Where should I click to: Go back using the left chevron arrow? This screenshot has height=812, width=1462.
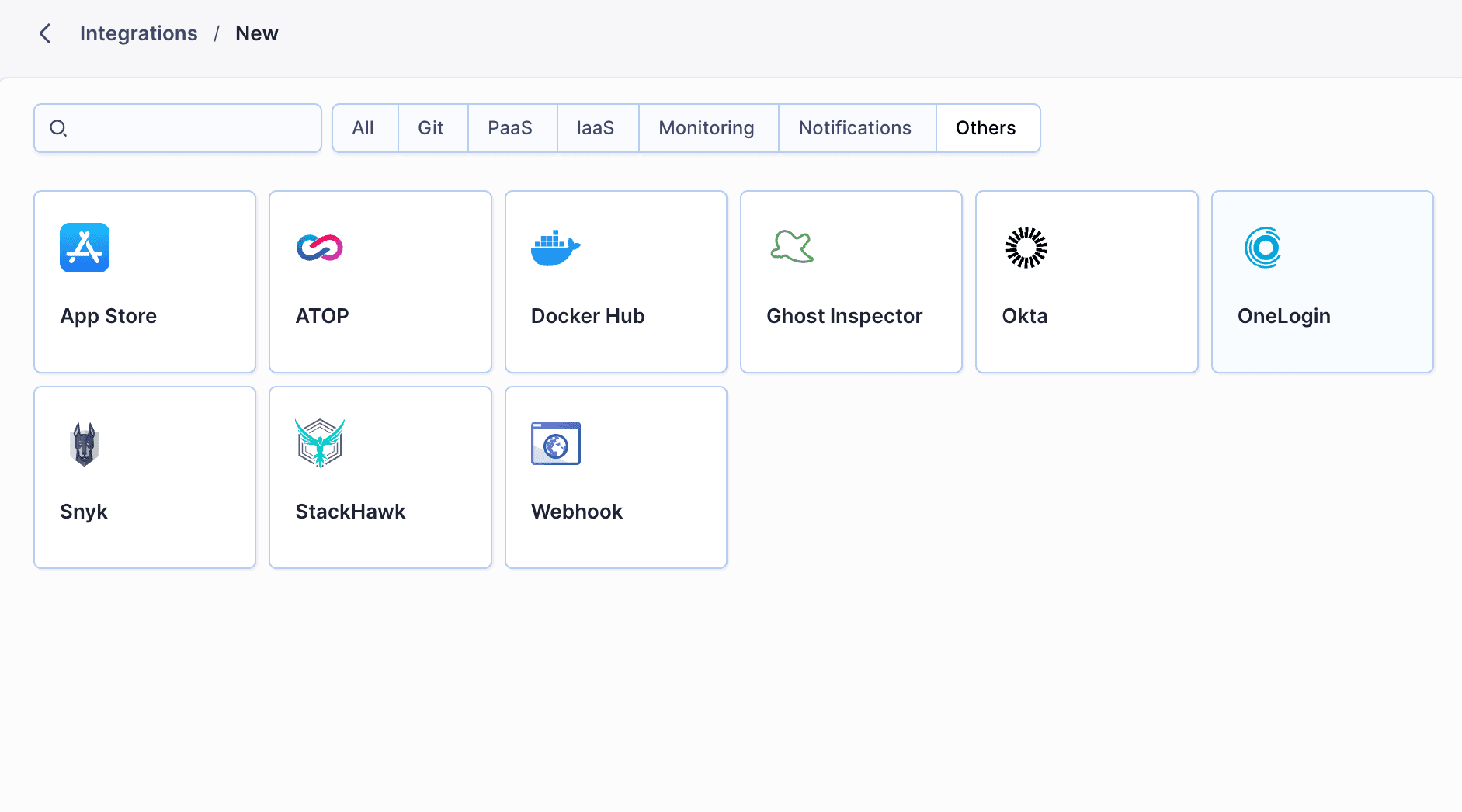pos(45,33)
